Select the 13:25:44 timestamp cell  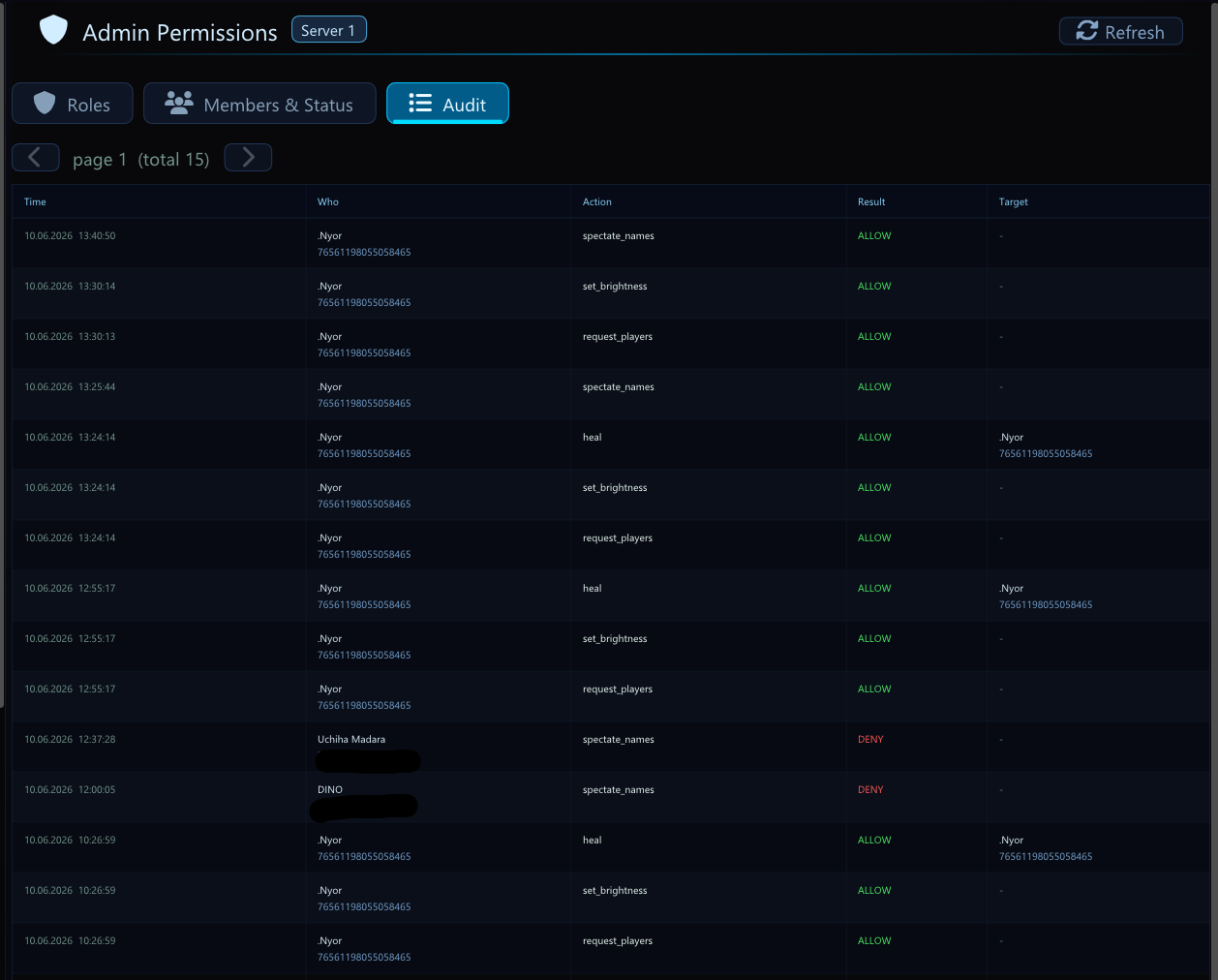point(70,386)
